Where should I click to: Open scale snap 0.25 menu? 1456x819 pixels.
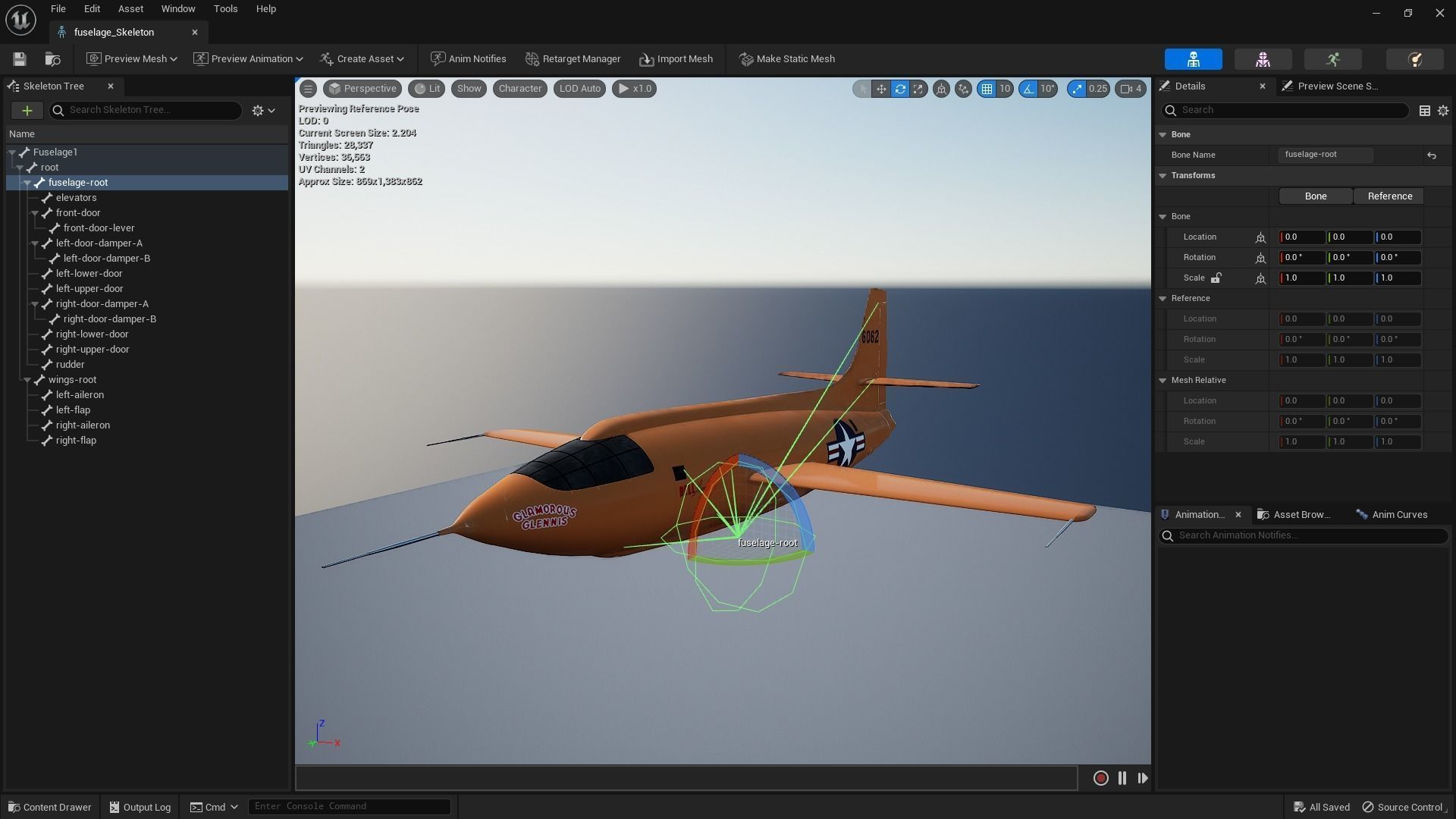(1097, 89)
